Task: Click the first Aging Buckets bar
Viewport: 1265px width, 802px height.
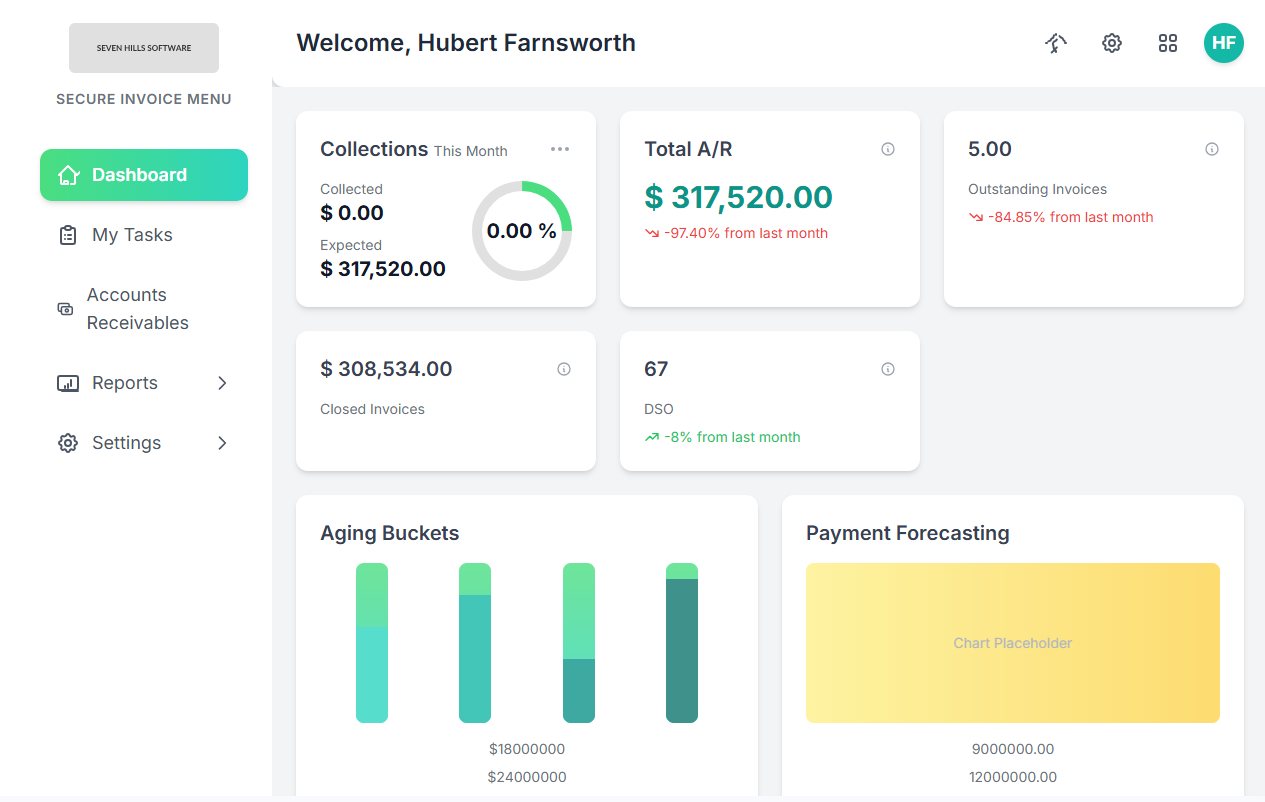Action: (x=372, y=643)
